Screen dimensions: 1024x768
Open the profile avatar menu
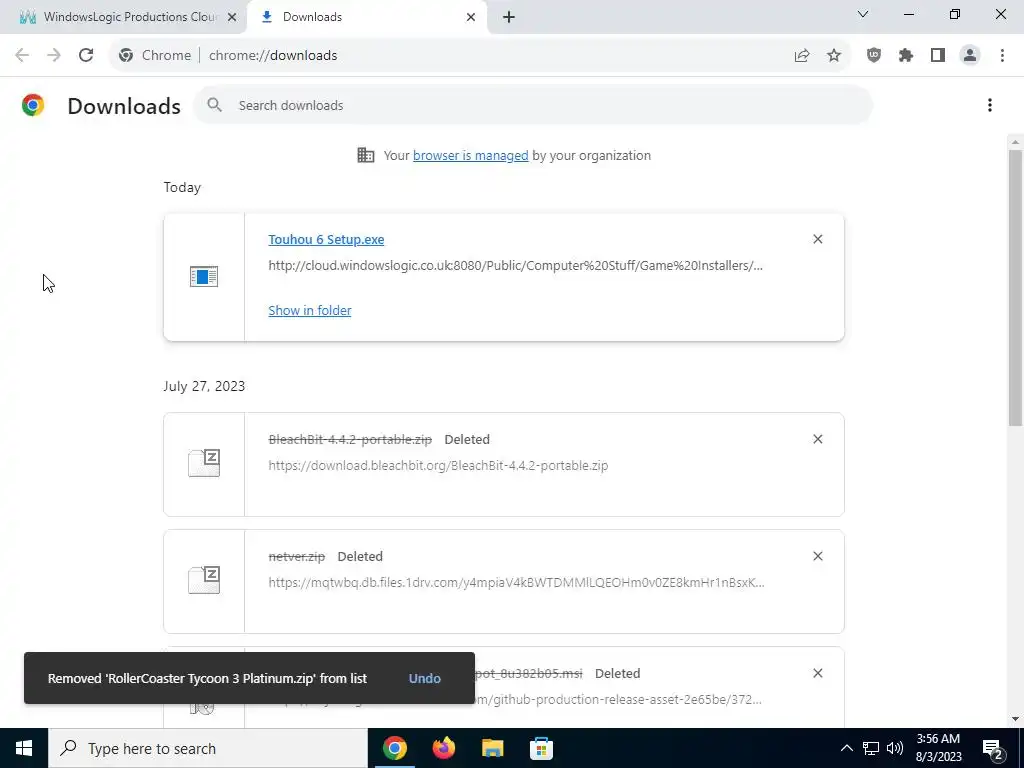[970, 56]
